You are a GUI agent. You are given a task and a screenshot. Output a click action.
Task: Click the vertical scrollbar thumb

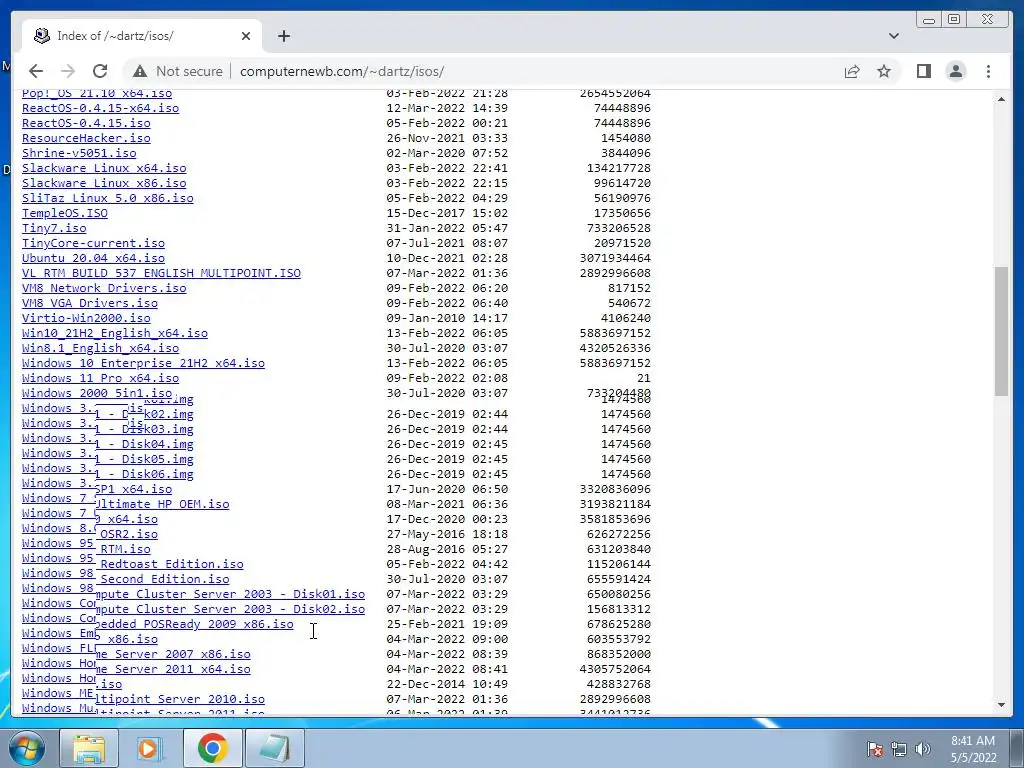pyautogui.click(x=1001, y=331)
